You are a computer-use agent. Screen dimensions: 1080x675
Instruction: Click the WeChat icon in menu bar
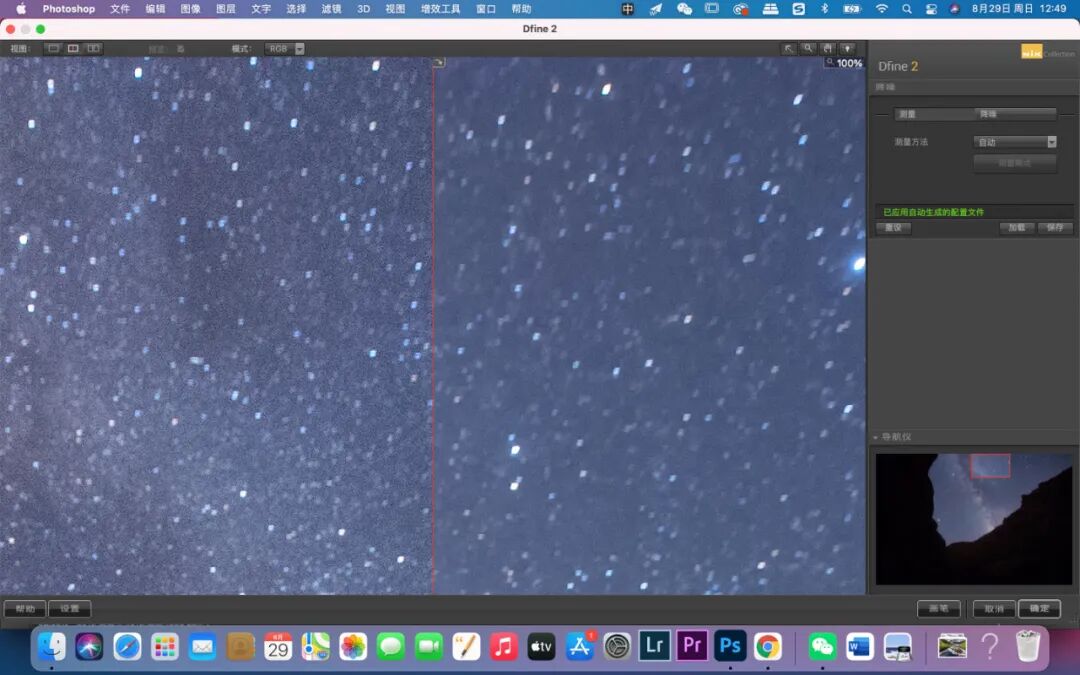tap(684, 9)
